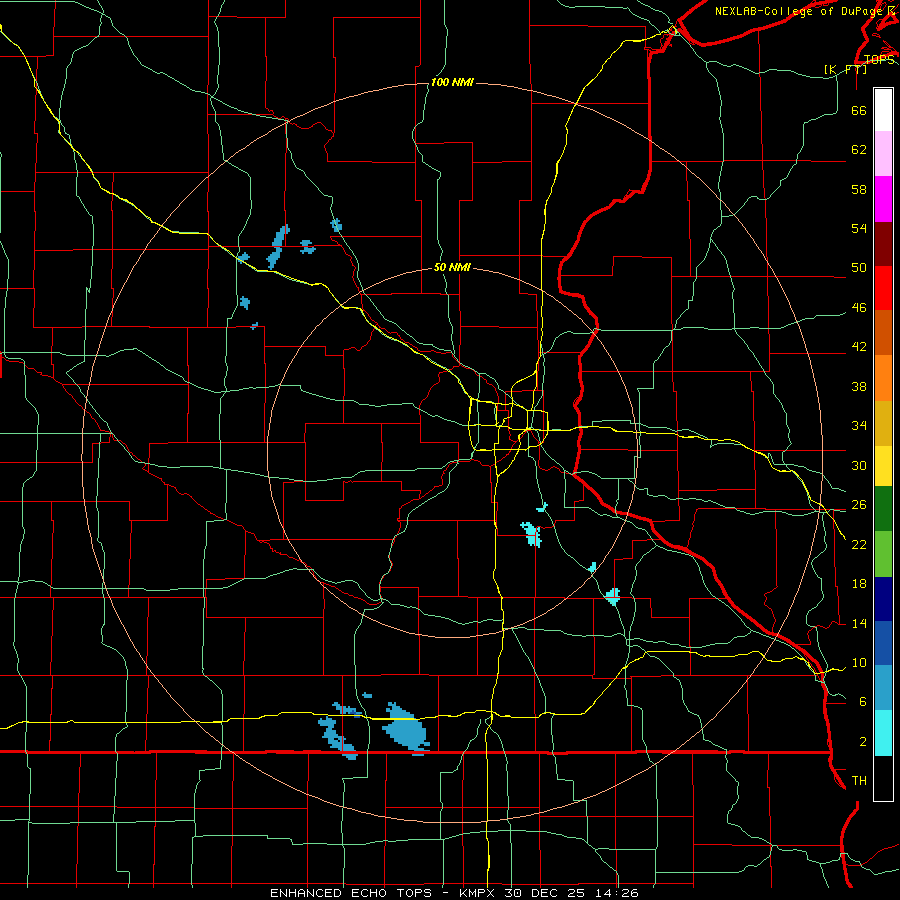Click the legend value 14

click(859, 624)
